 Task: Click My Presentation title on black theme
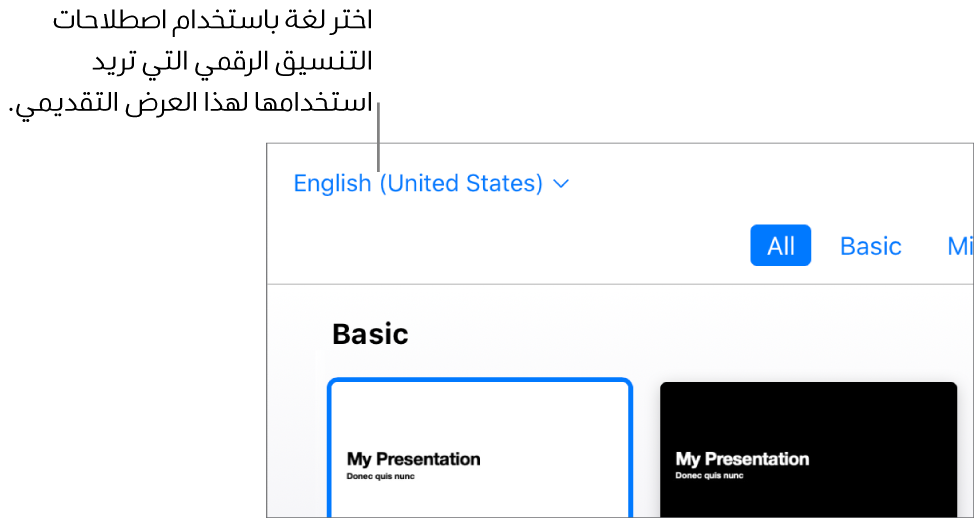742,459
